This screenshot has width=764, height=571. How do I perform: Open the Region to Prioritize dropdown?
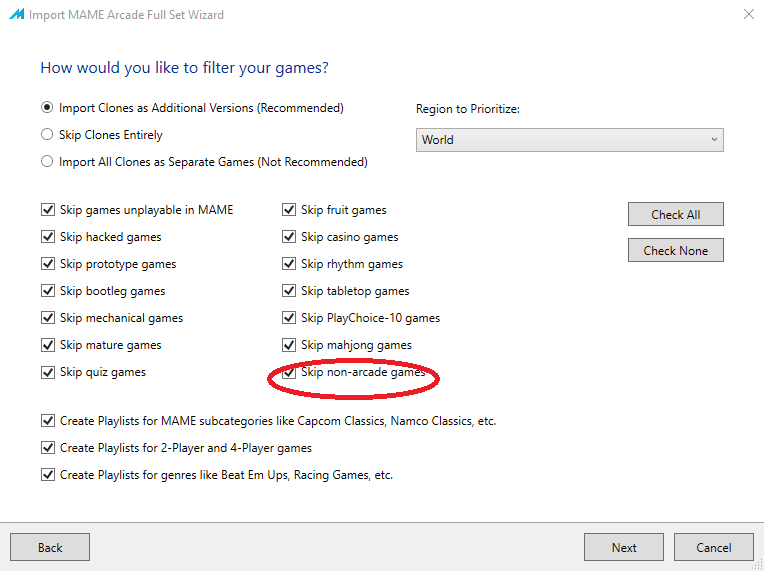point(570,140)
